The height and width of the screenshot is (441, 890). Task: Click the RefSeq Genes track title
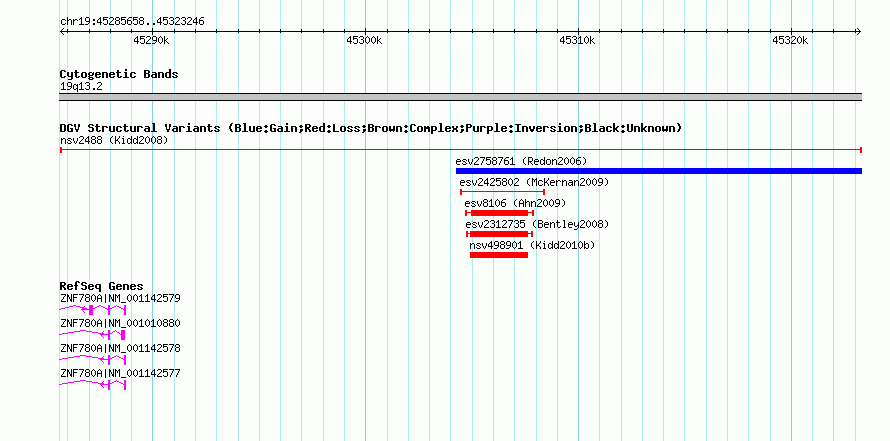click(x=102, y=286)
